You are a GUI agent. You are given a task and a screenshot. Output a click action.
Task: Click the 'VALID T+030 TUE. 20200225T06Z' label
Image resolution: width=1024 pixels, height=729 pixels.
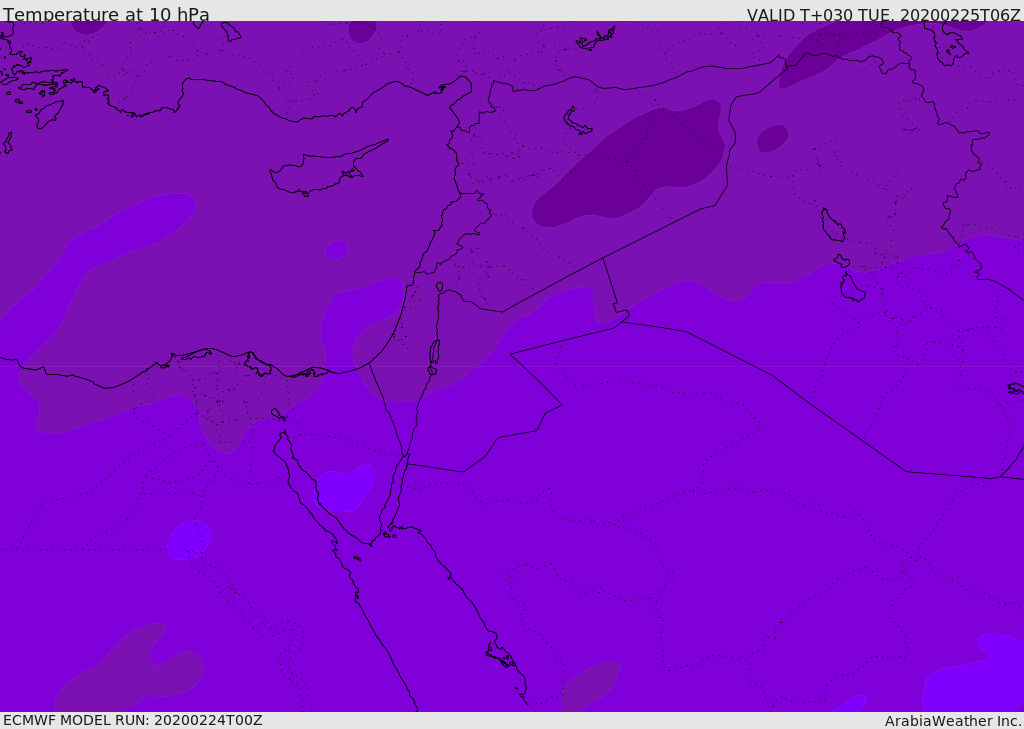click(884, 15)
